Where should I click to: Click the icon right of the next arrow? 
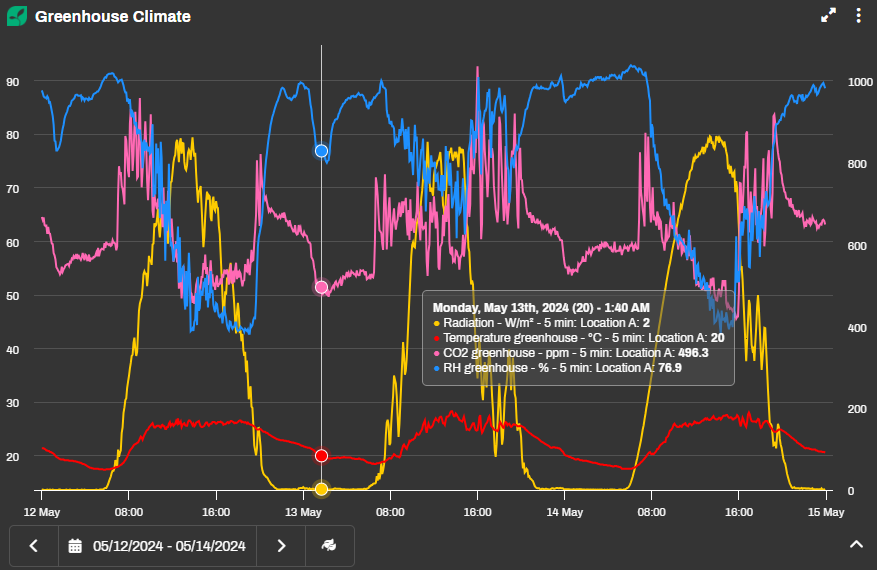(x=329, y=545)
